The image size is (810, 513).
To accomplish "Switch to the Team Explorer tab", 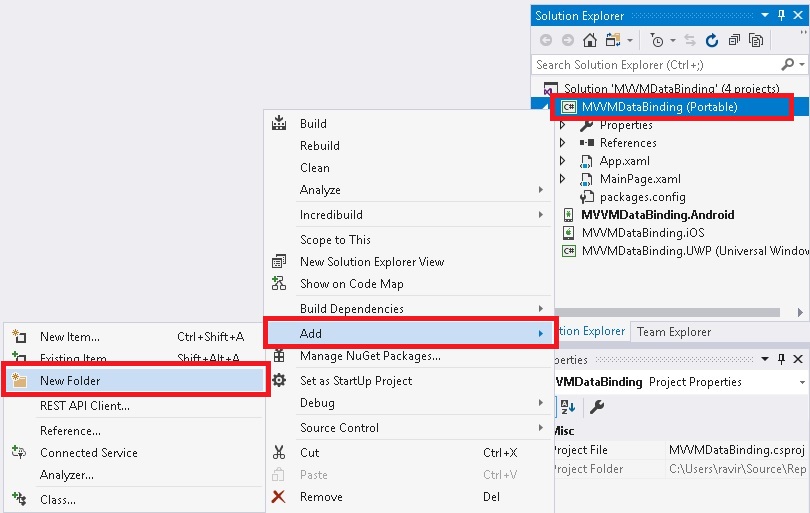I will tap(673, 332).
